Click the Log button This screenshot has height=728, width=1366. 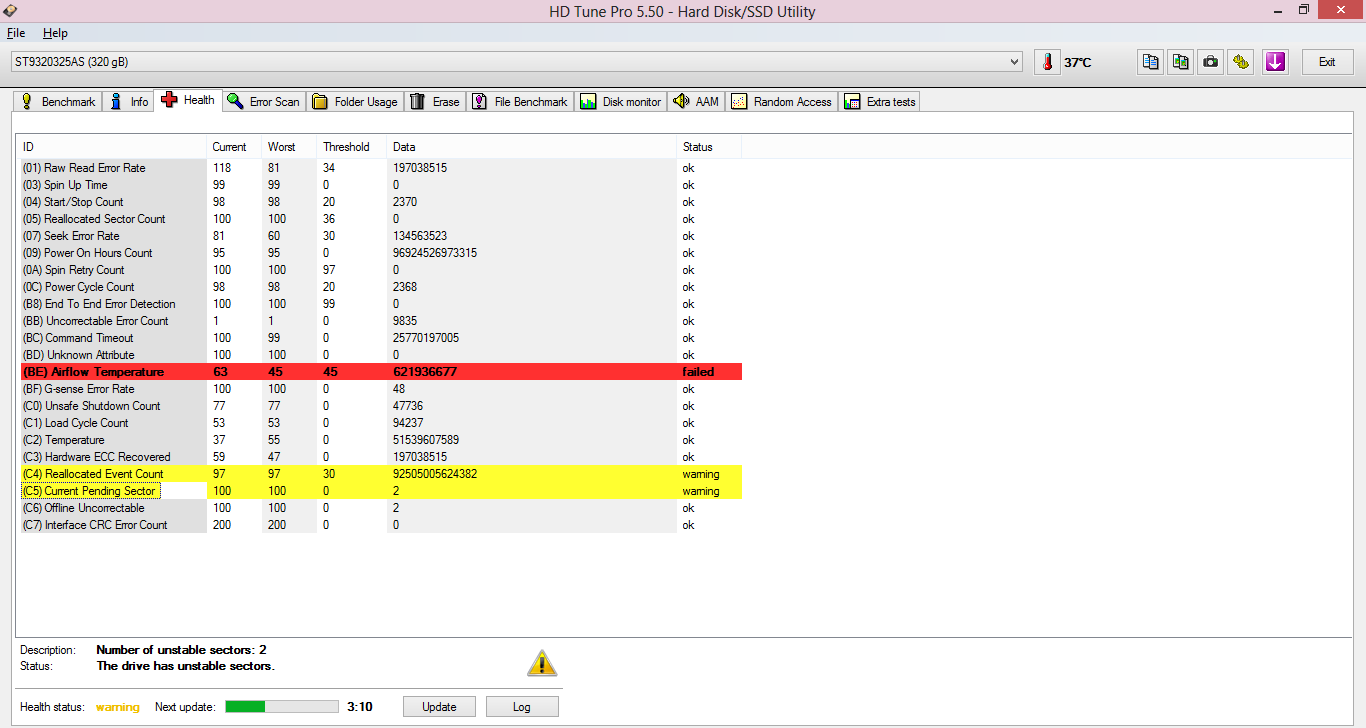tap(522, 706)
